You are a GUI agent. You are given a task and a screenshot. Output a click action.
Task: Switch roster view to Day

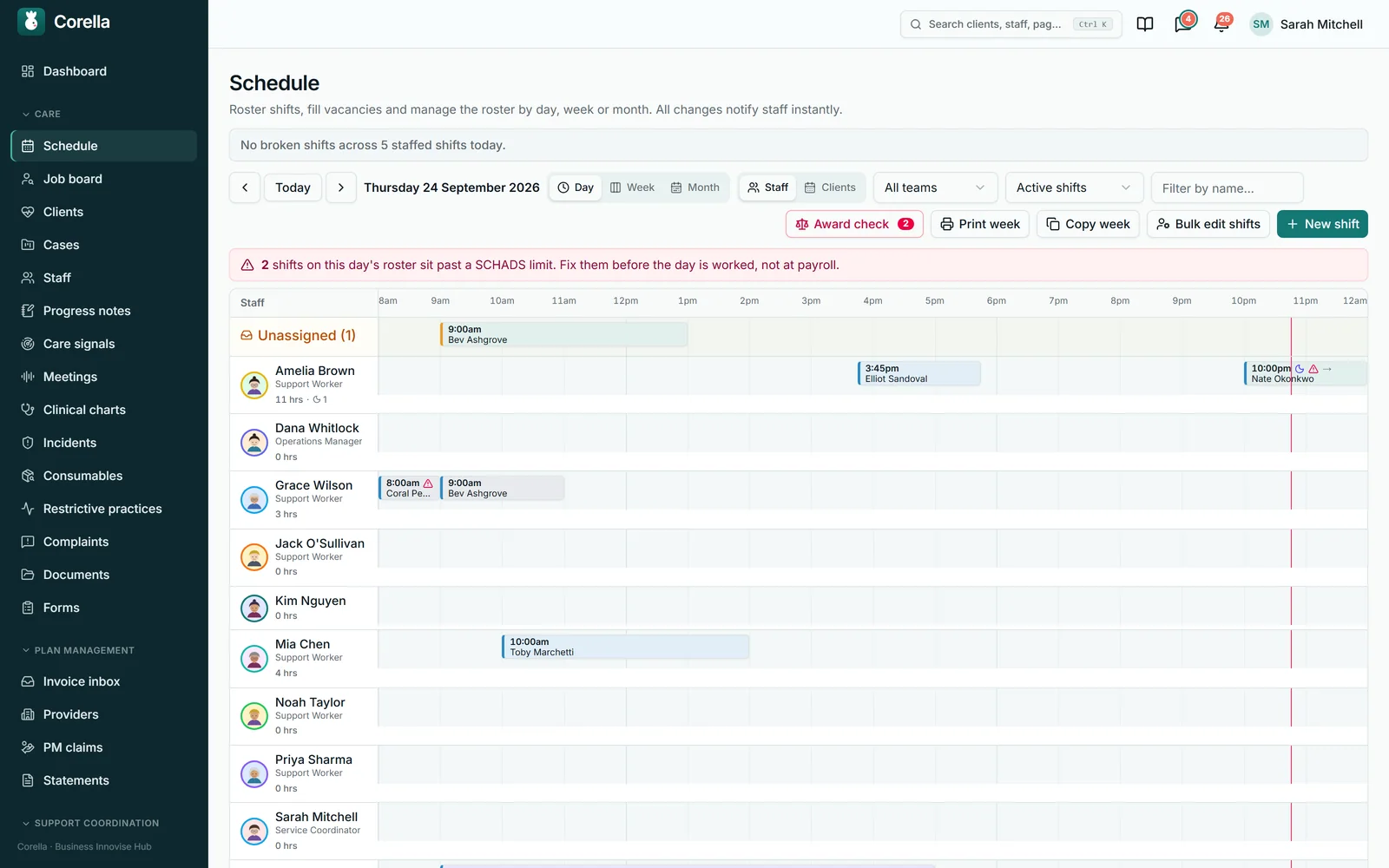(576, 187)
